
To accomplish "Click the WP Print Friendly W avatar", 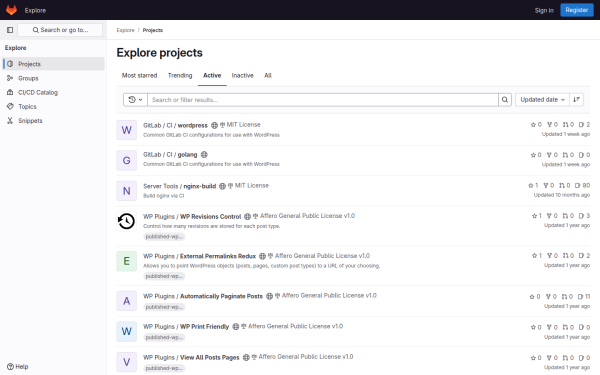I will click(x=127, y=331).
